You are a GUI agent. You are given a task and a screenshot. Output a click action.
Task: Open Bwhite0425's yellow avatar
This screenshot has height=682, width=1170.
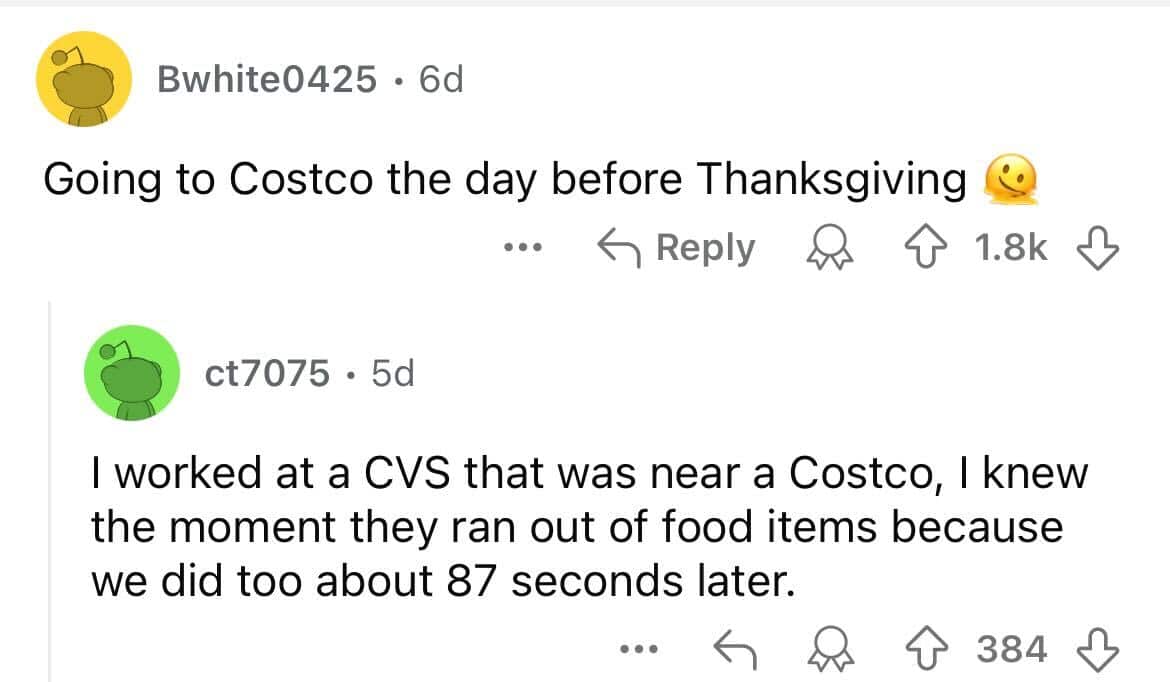(x=85, y=79)
